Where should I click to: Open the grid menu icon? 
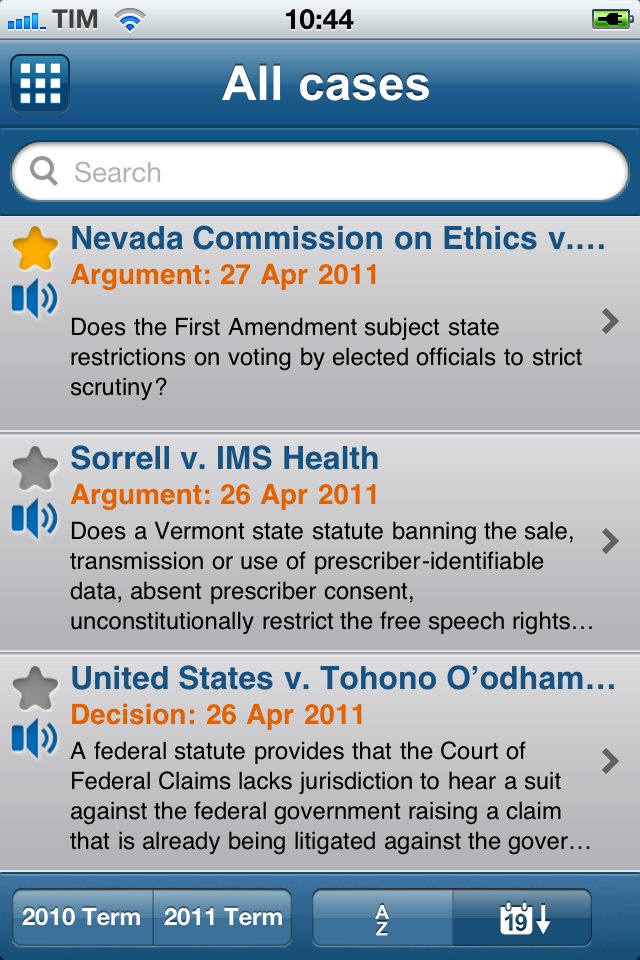pos(40,83)
